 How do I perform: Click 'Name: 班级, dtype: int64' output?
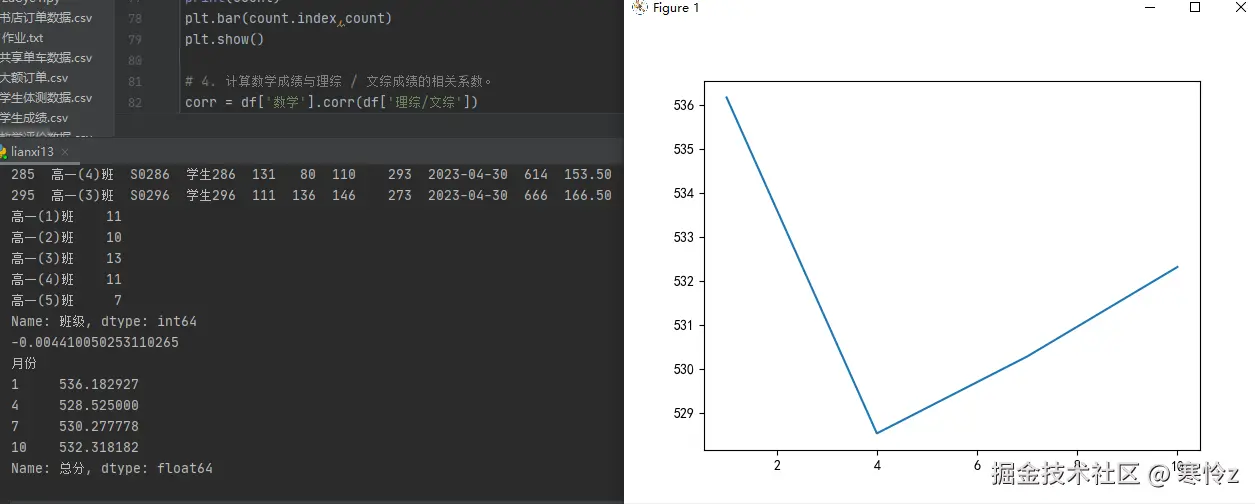[104, 321]
